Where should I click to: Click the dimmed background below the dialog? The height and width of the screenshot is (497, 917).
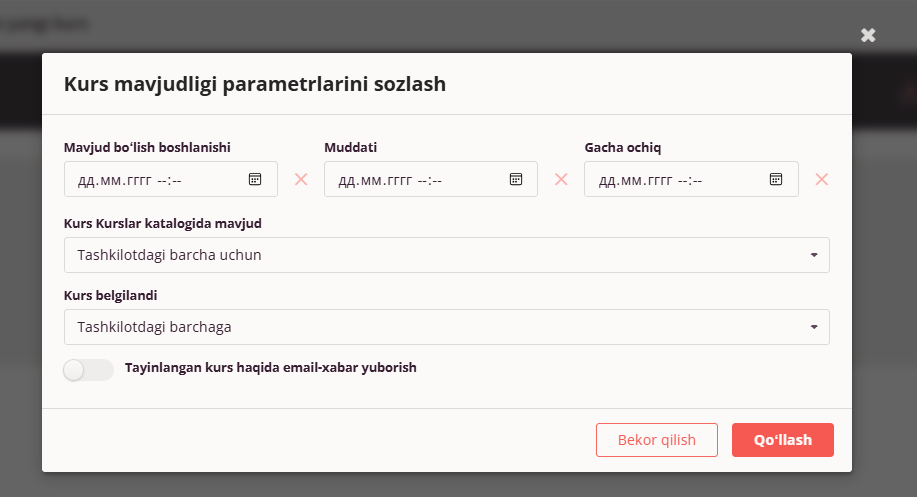coord(458,485)
